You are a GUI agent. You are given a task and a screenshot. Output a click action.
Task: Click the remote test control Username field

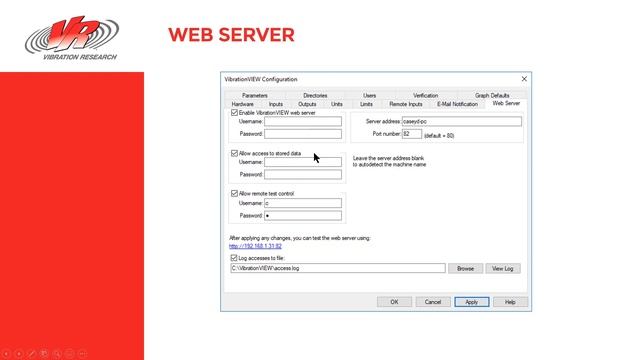pyautogui.click(x=303, y=203)
